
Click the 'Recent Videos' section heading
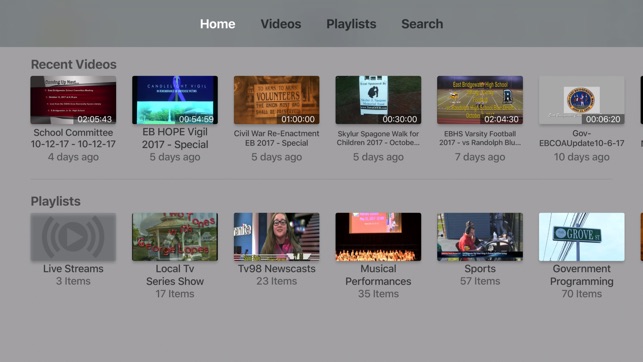click(x=73, y=64)
